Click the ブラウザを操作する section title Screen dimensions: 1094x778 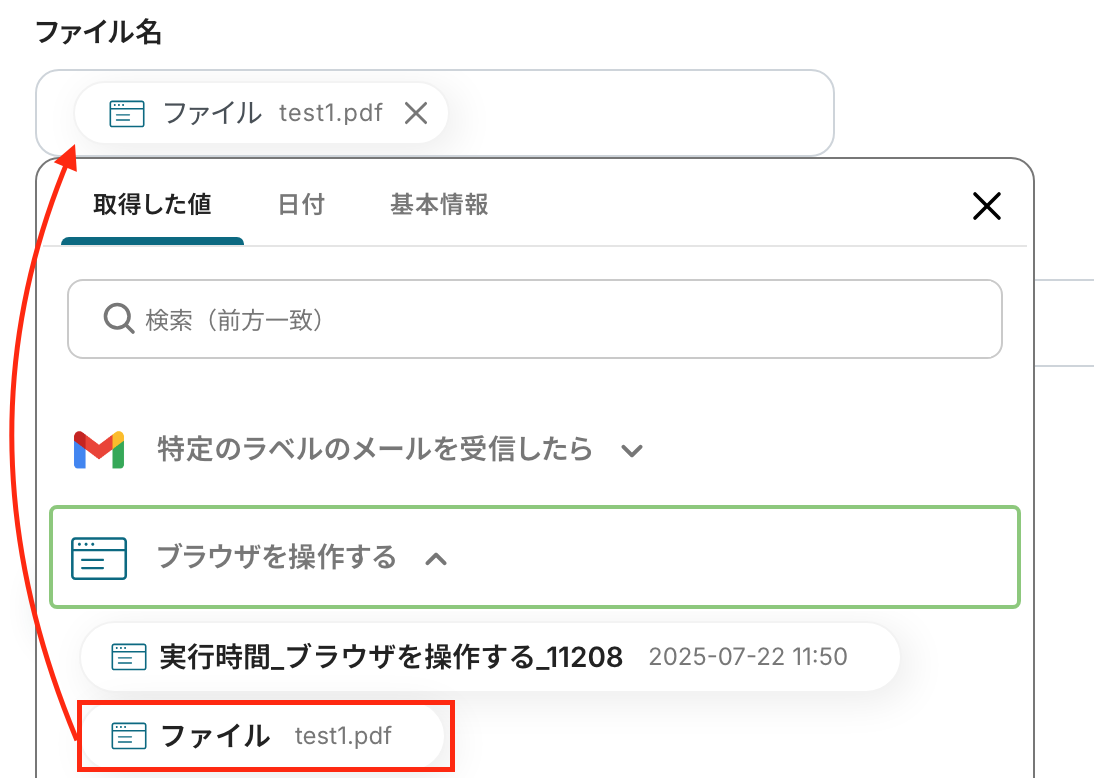(277, 557)
